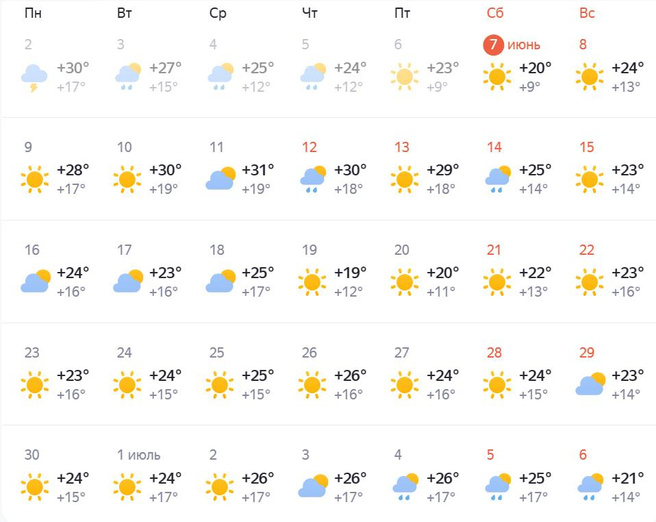Click the partly cloudy icon for June 11
The height and width of the screenshot is (522, 656).
point(220,179)
